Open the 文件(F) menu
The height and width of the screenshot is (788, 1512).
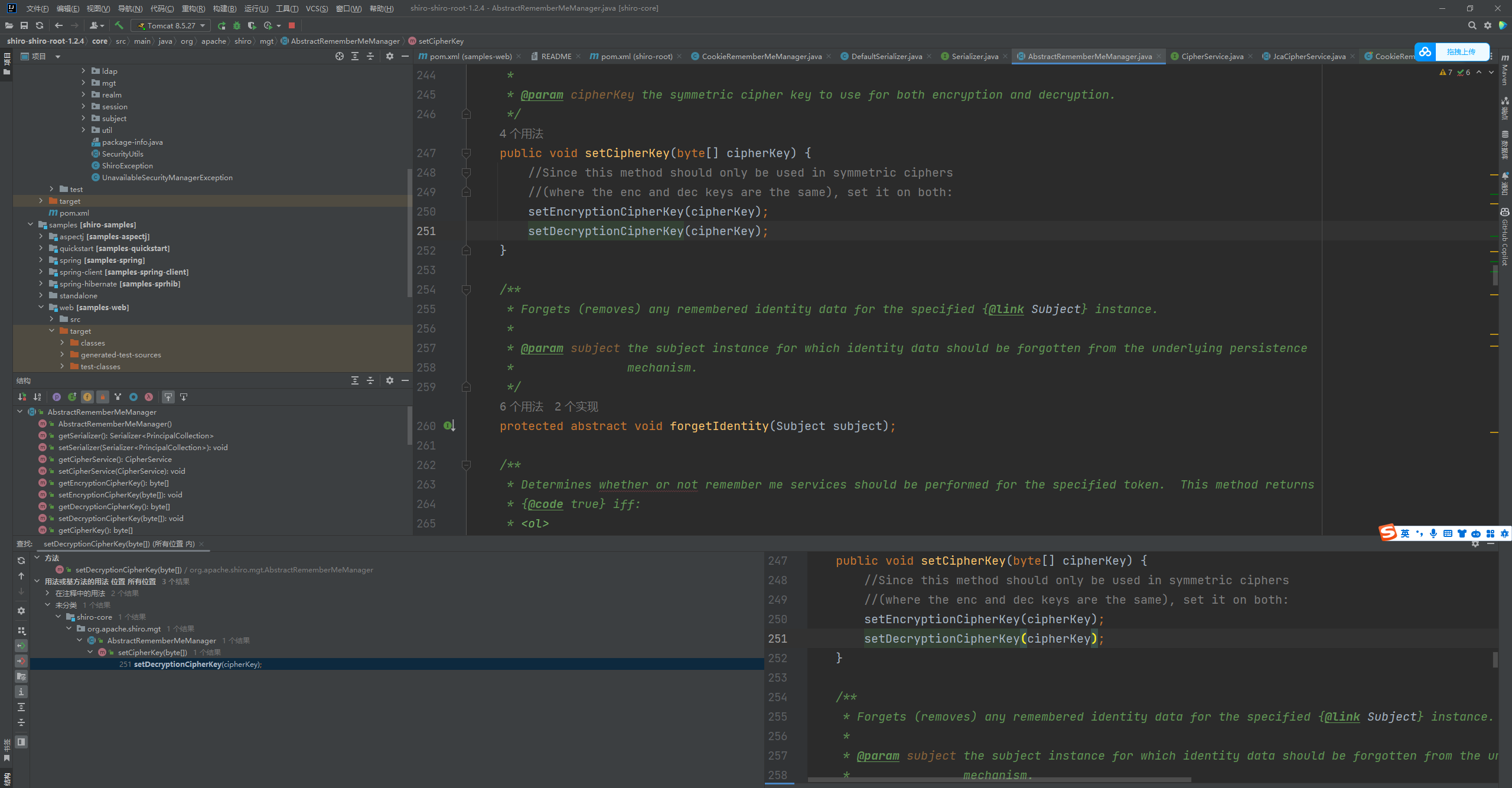coord(37,8)
